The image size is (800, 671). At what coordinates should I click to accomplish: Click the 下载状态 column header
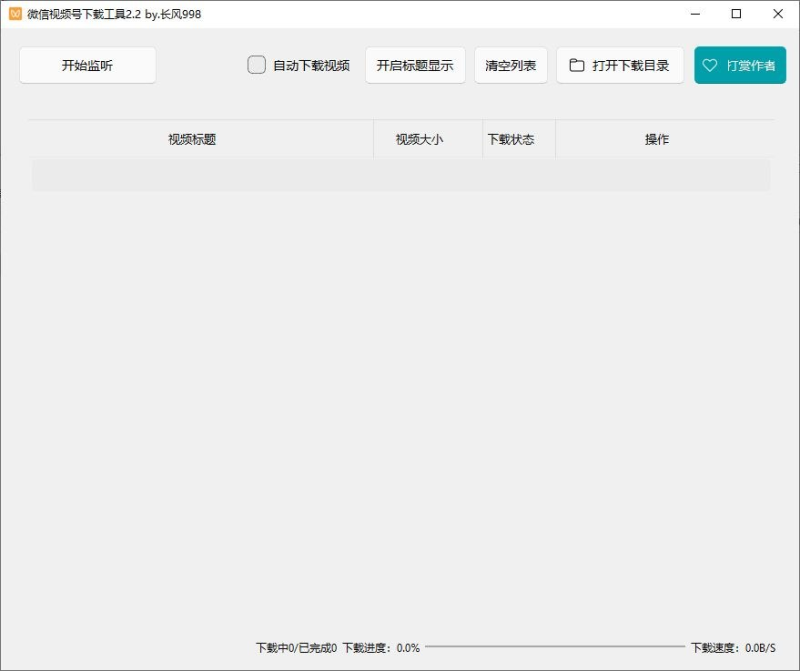pyautogui.click(x=510, y=139)
